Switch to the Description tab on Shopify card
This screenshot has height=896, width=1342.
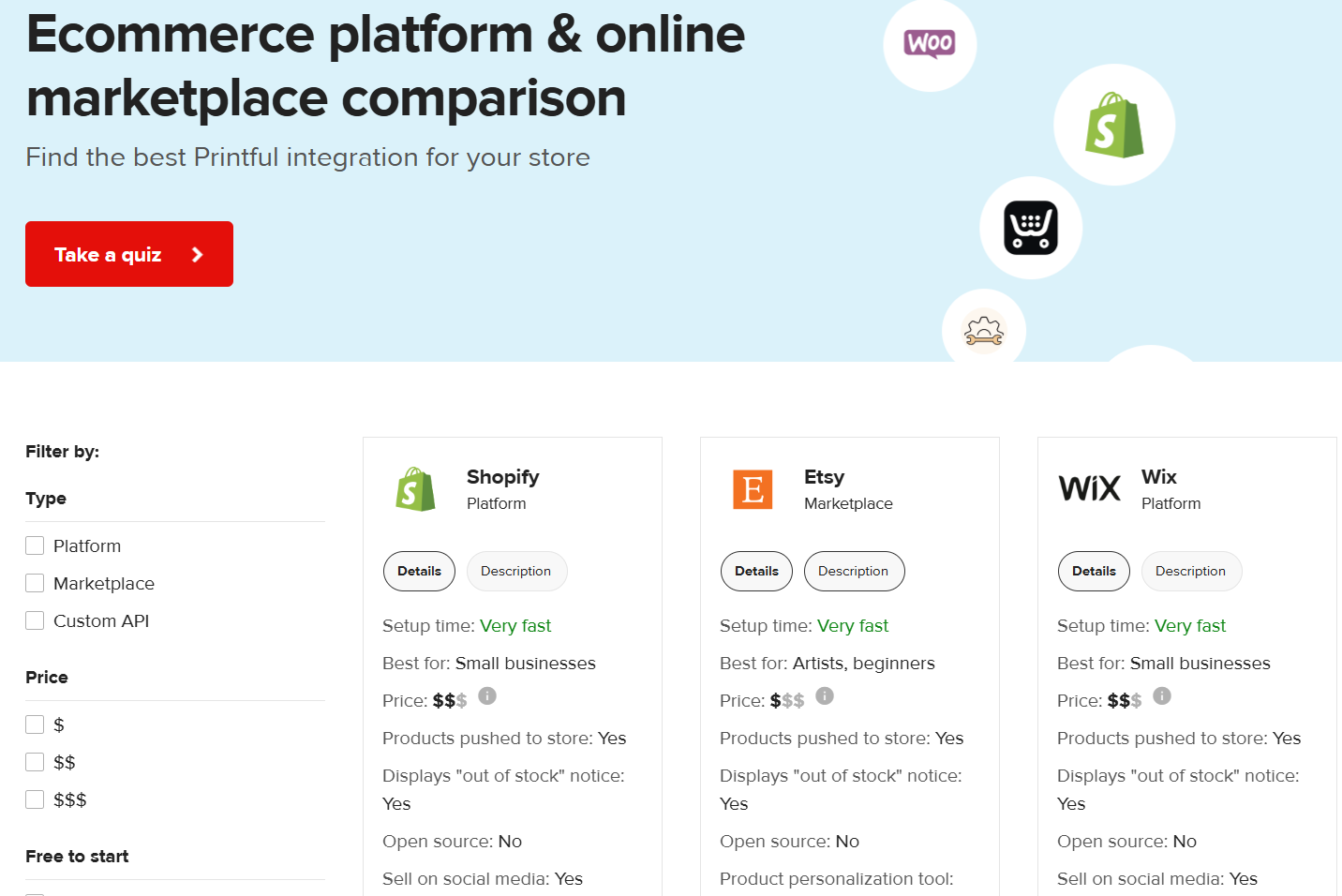tap(516, 571)
